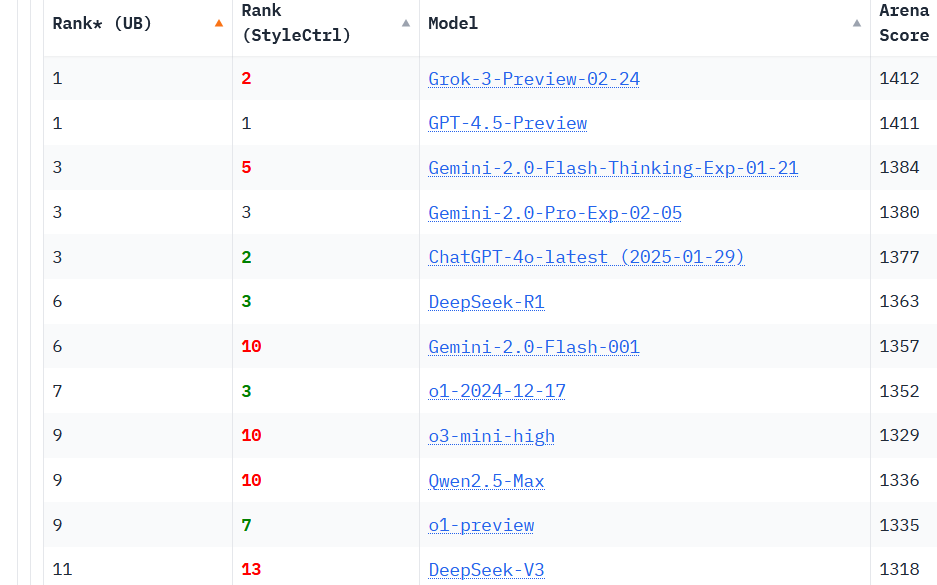Click StyleCtrl rank 10 in Gemini-2.0-Flash-001 row
Viewport: 937px width, 585px height.
(251, 346)
